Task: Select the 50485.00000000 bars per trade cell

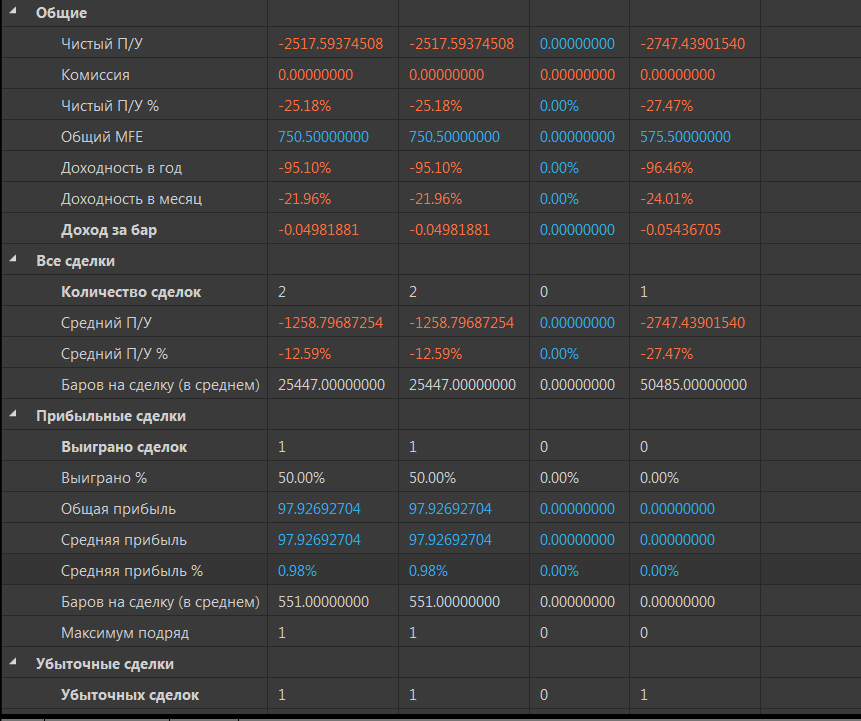Action: [x=693, y=385]
